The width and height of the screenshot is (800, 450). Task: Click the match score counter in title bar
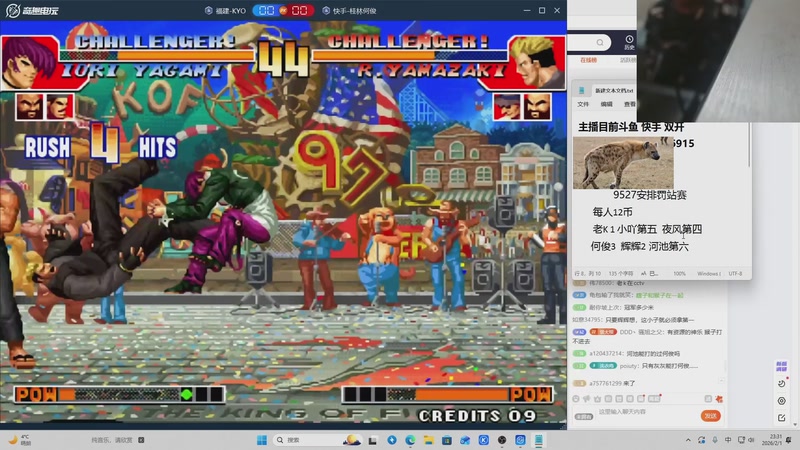283,11
